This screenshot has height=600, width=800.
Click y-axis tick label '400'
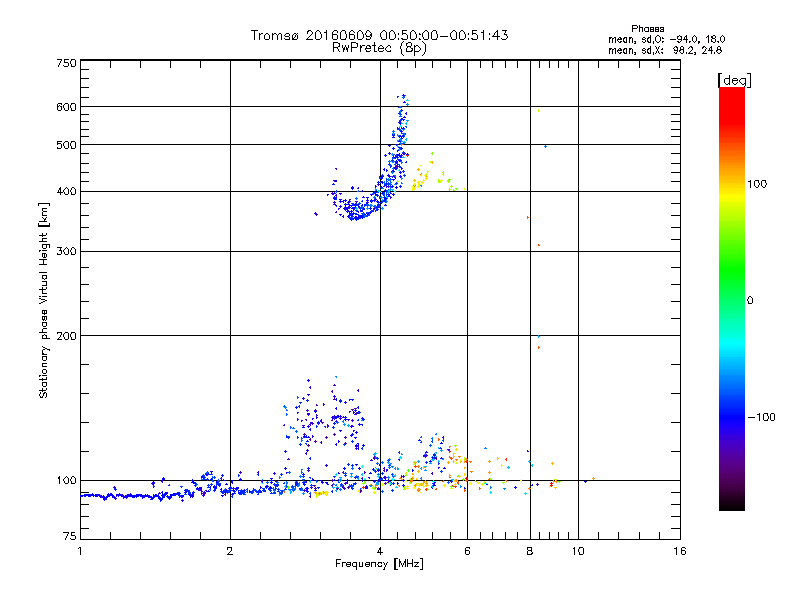(x=67, y=191)
